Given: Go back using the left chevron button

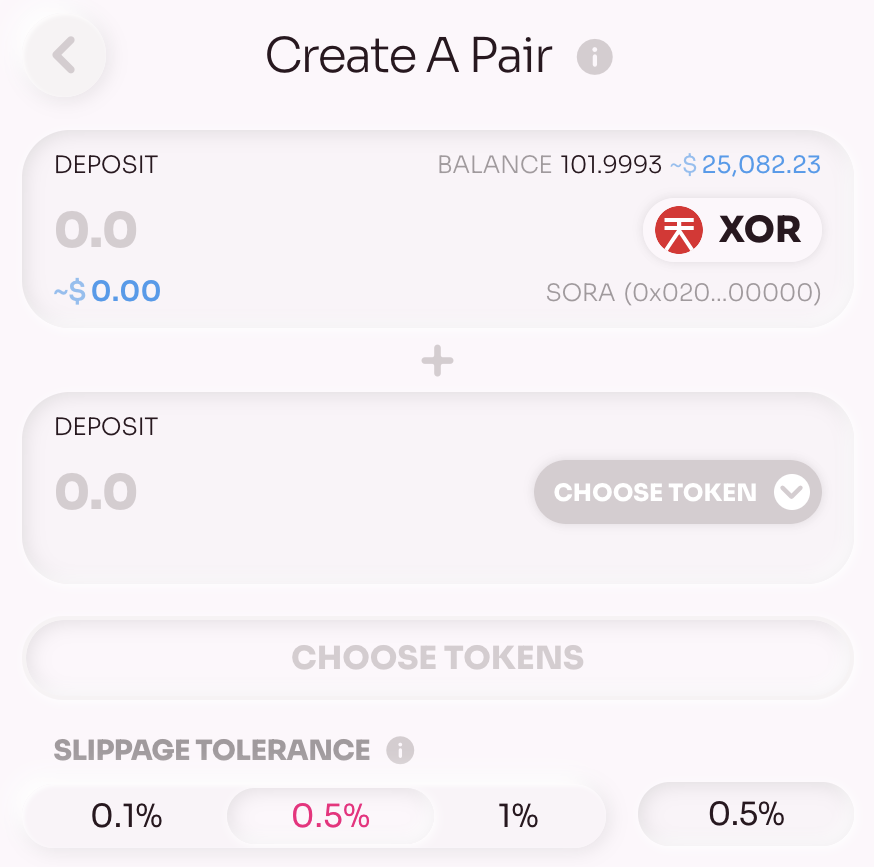Looking at the screenshot, I should coord(65,55).
